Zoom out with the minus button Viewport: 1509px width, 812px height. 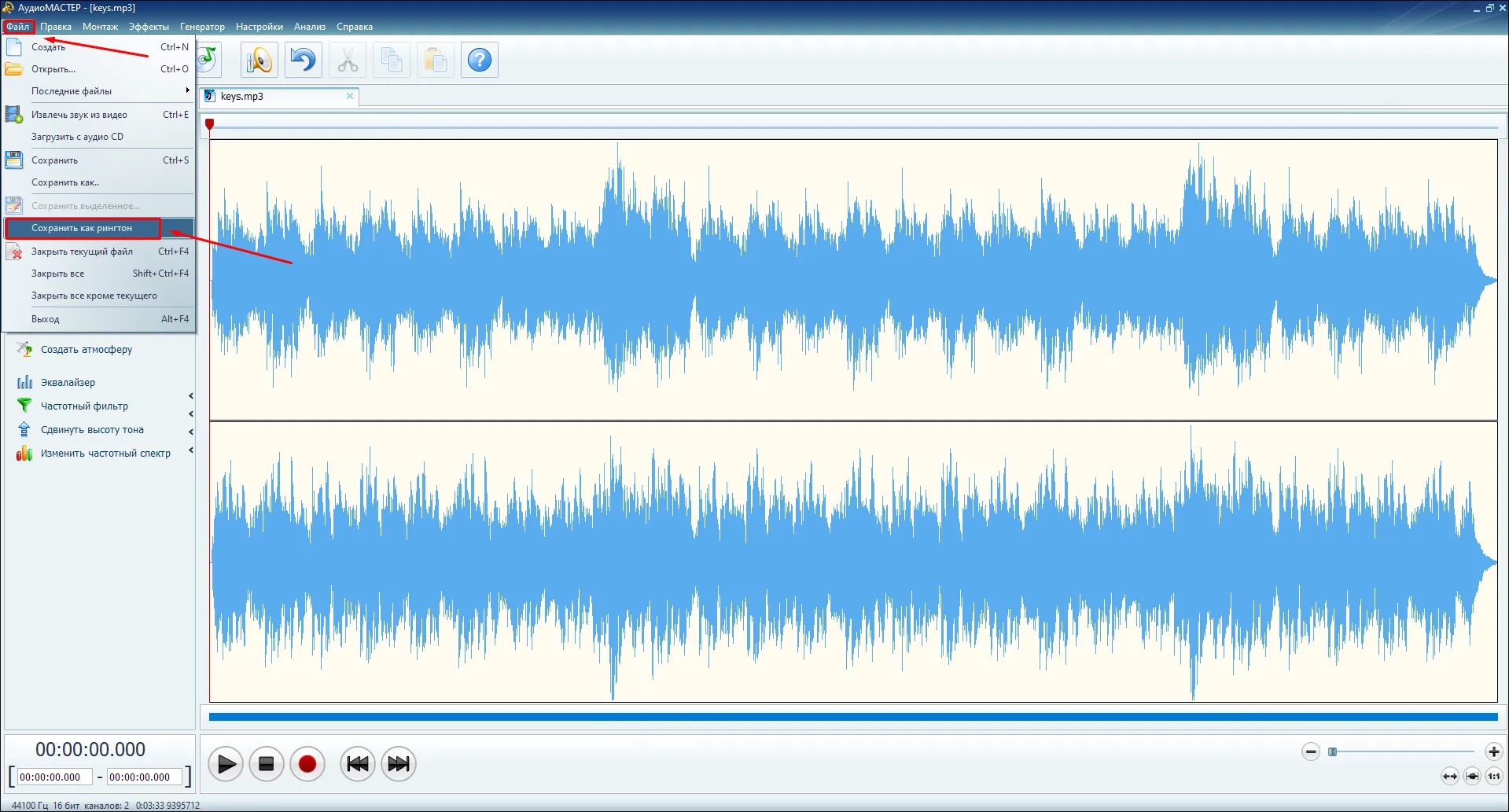1311,752
